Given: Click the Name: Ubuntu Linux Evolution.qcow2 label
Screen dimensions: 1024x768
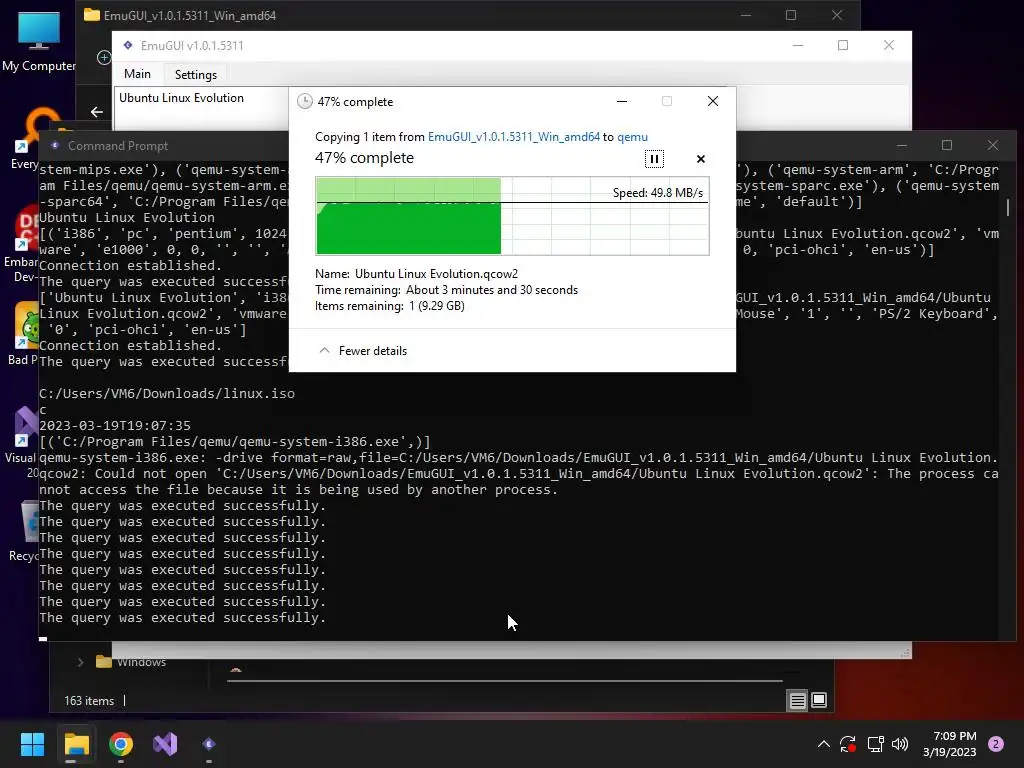Looking at the screenshot, I should (x=416, y=274).
